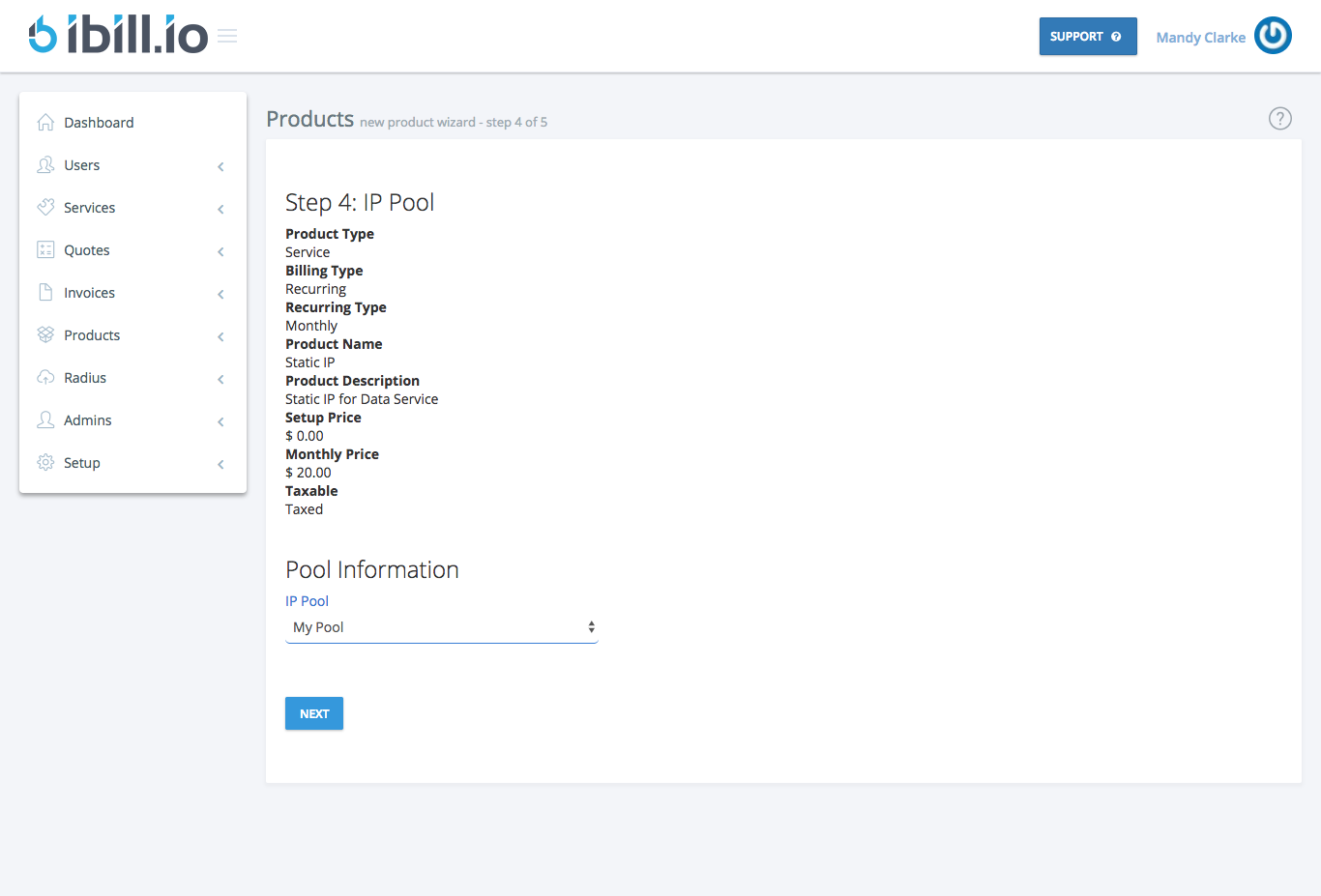Open the IP Pool selection dropdown

(x=441, y=626)
